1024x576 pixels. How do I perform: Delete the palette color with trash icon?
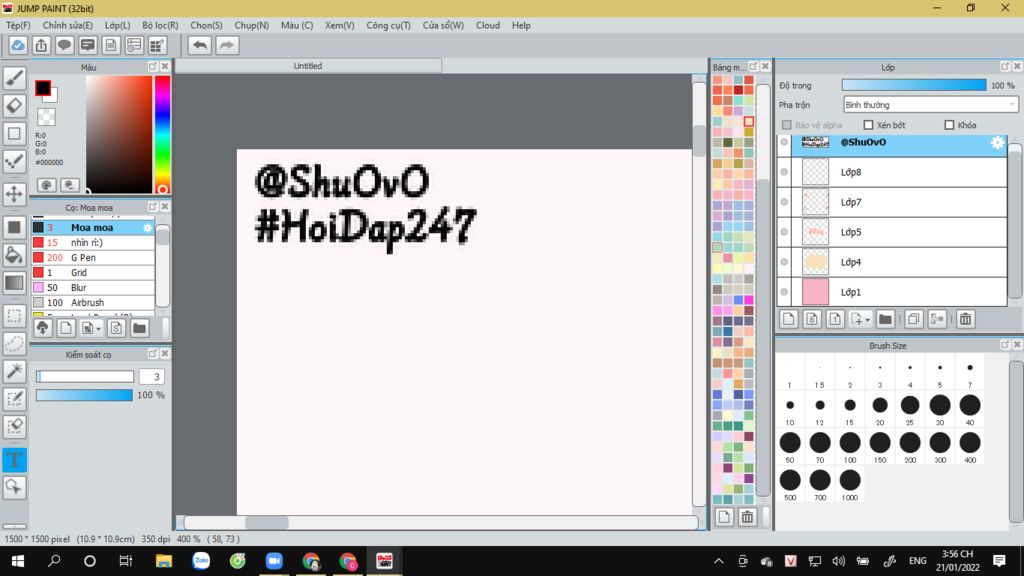[747, 517]
